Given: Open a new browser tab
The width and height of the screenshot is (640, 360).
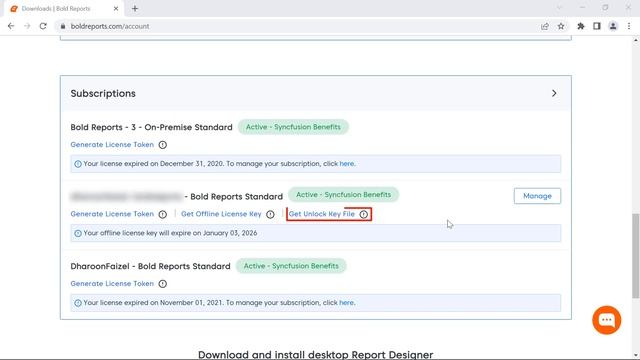Looking at the screenshot, I should click(x=135, y=9).
